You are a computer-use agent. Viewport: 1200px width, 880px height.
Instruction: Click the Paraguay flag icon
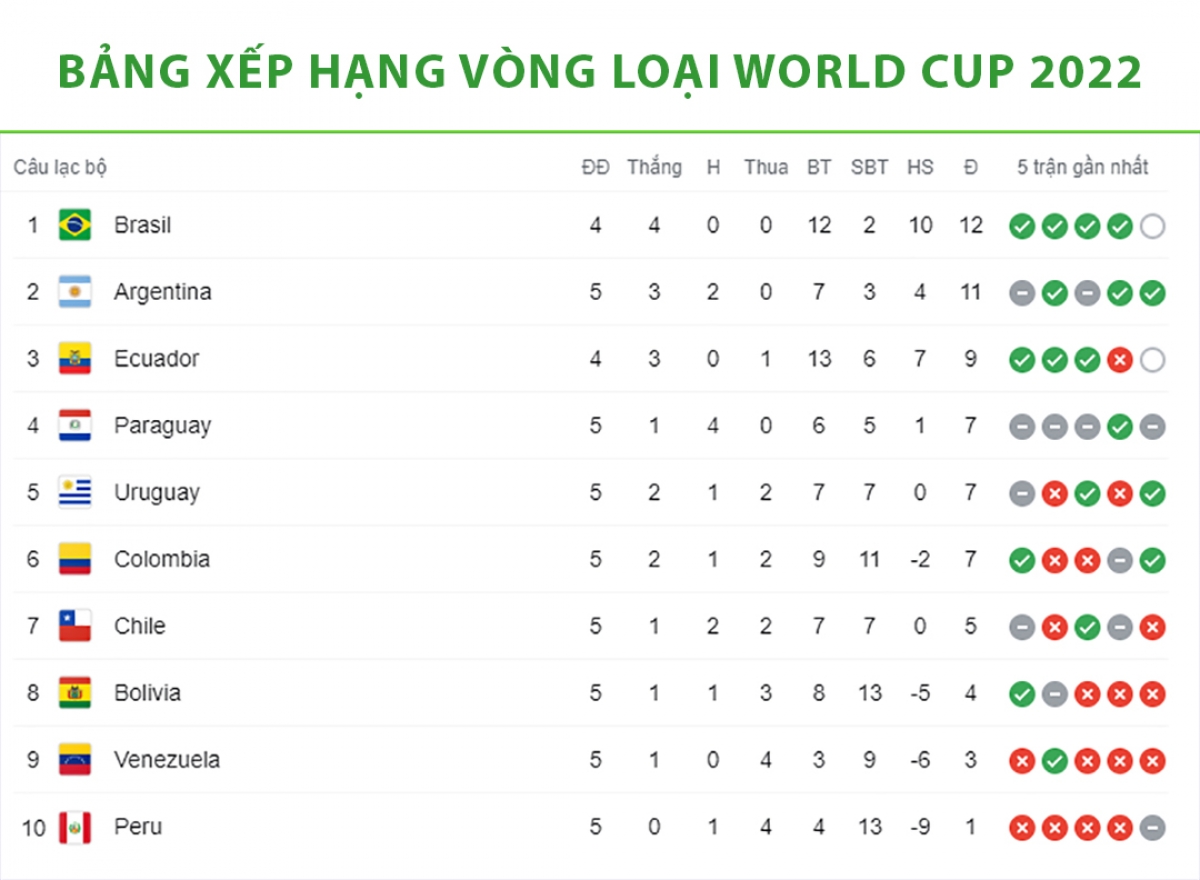click(x=75, y=426)
